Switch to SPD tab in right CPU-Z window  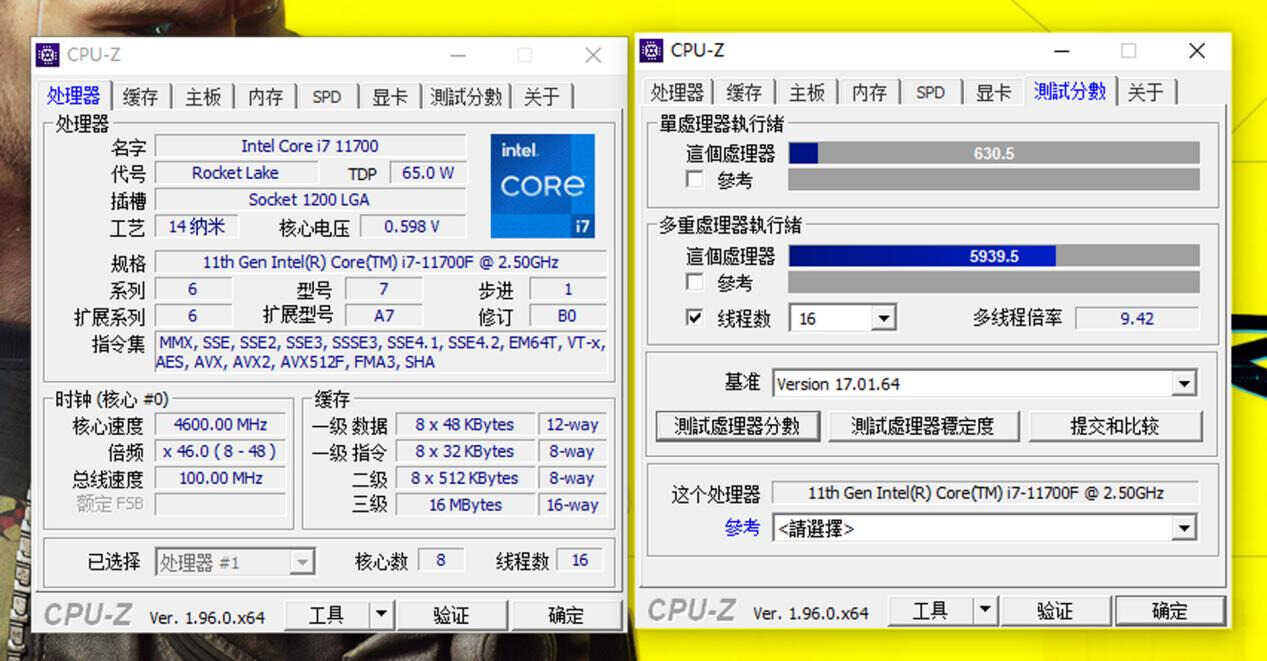pyautogui.click(x=930, y=93)
